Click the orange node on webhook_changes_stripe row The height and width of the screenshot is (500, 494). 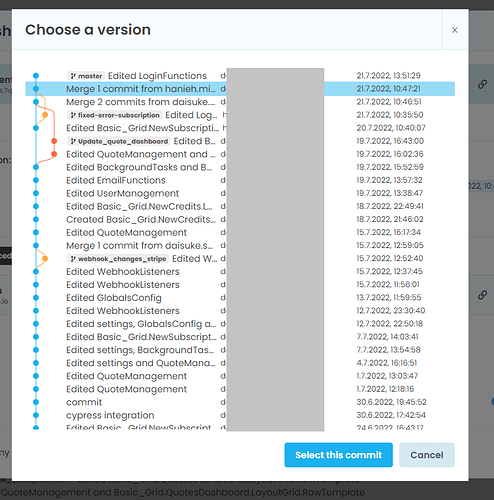click(x=45, y=259)
